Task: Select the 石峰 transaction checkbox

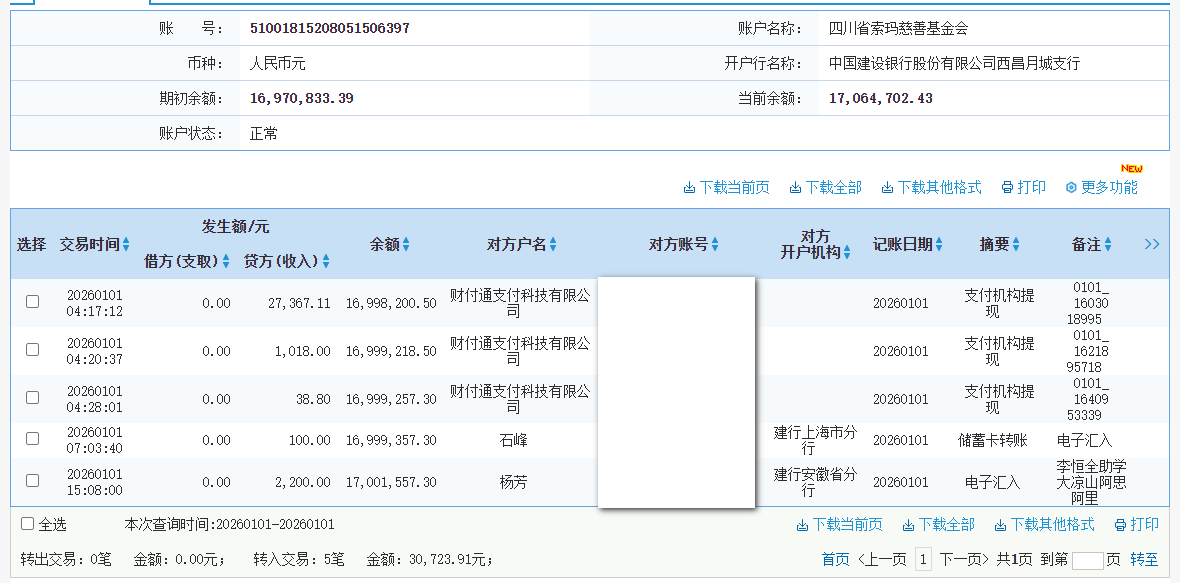Action: [32, 439]
